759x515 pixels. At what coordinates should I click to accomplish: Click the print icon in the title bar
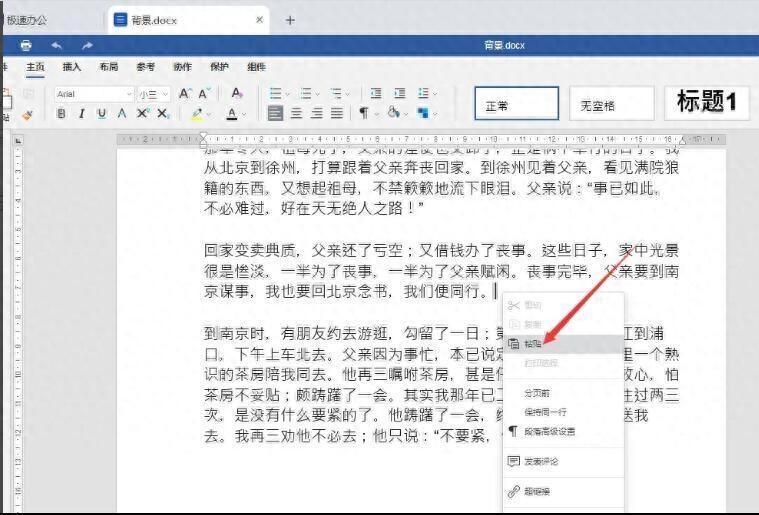pos(26,46)
